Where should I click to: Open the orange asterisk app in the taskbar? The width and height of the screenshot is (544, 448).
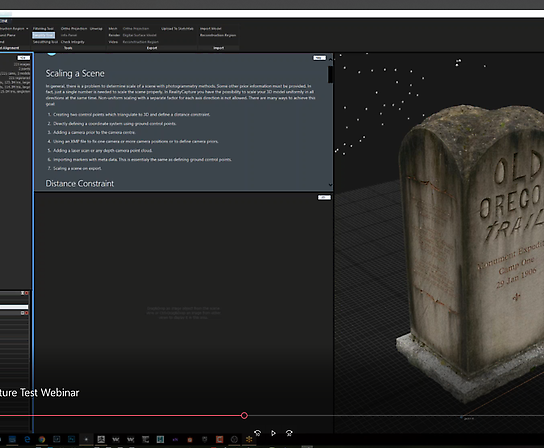tap(249, 439)
